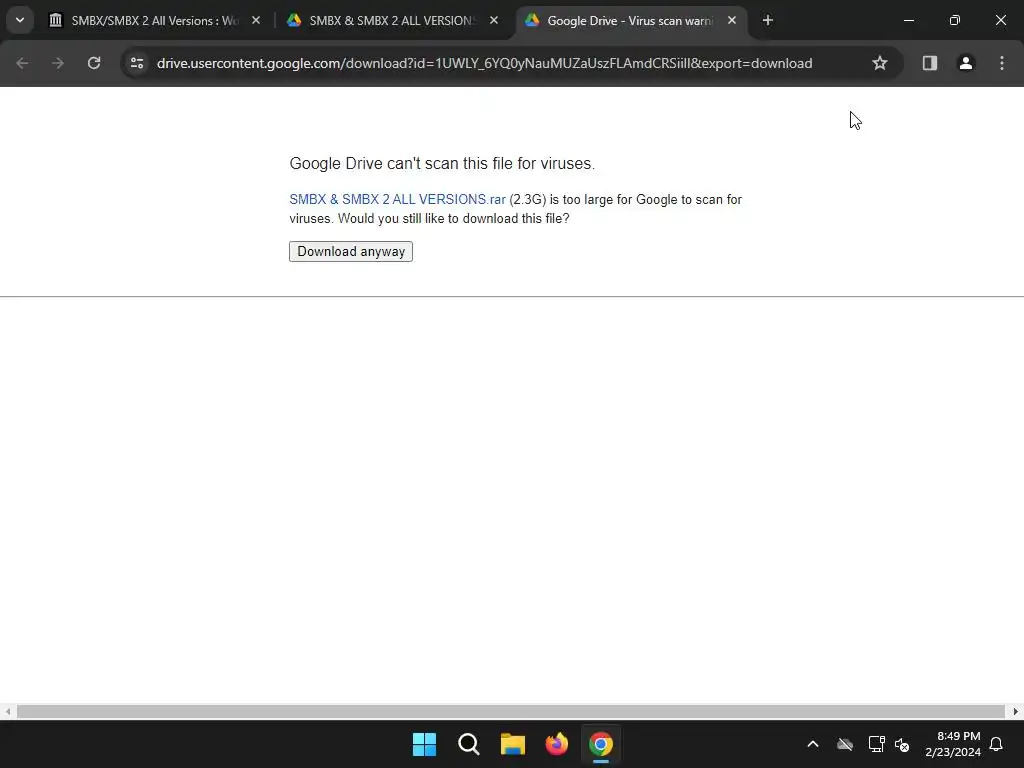Open a new tab
This screenshot has width=1024, height=768.
point(767,20)
